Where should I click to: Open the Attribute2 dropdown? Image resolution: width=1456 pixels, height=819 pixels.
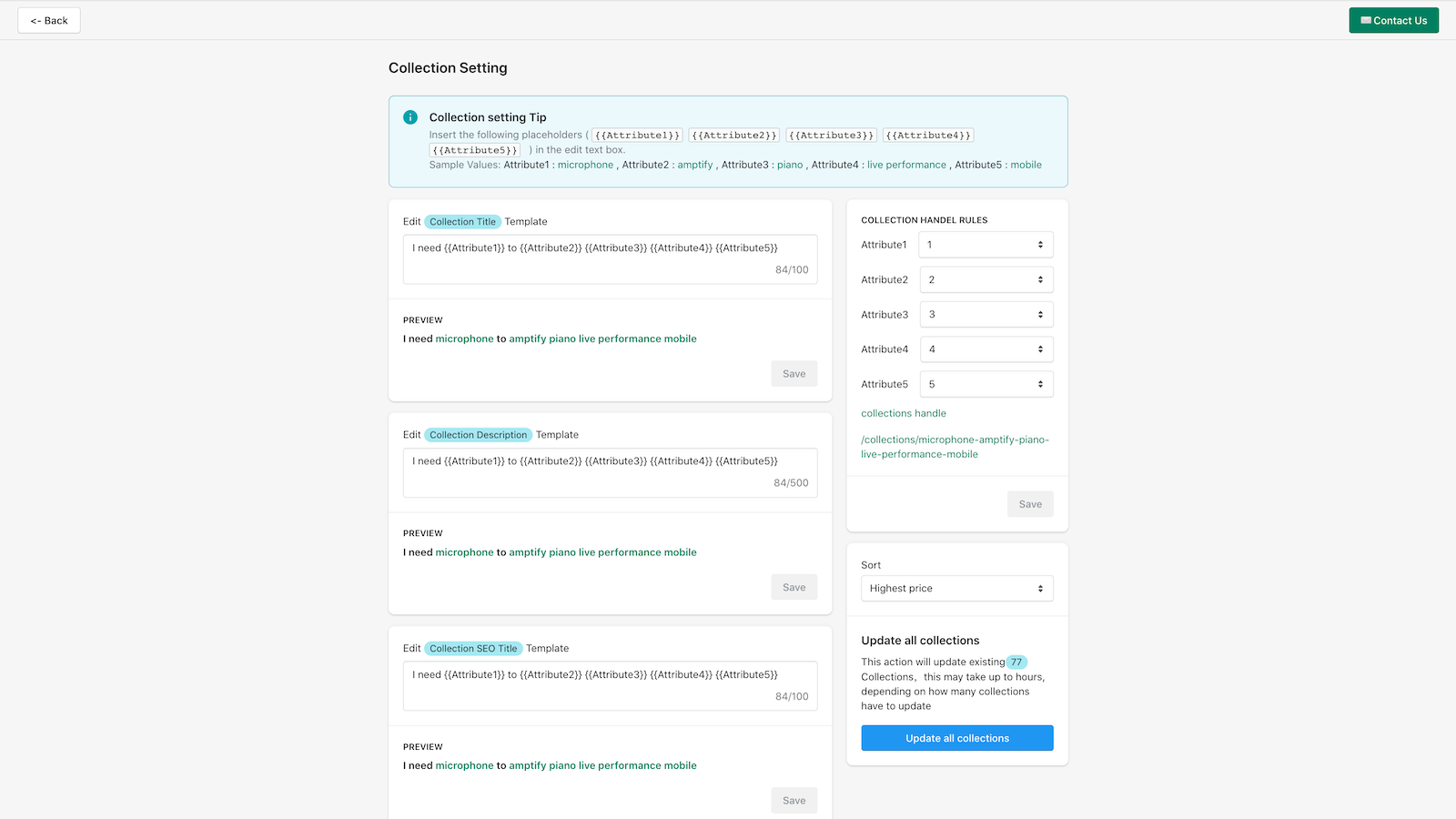coord(986,279)
